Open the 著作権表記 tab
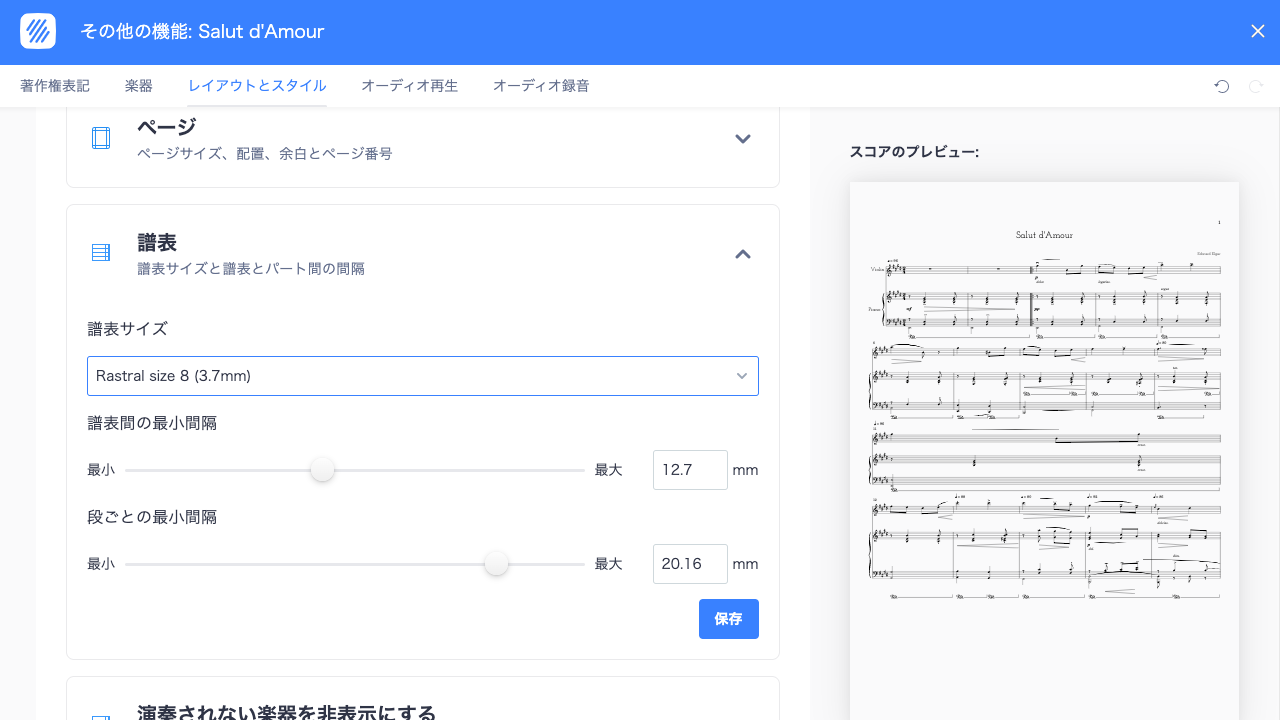 (x=55, y=86)
